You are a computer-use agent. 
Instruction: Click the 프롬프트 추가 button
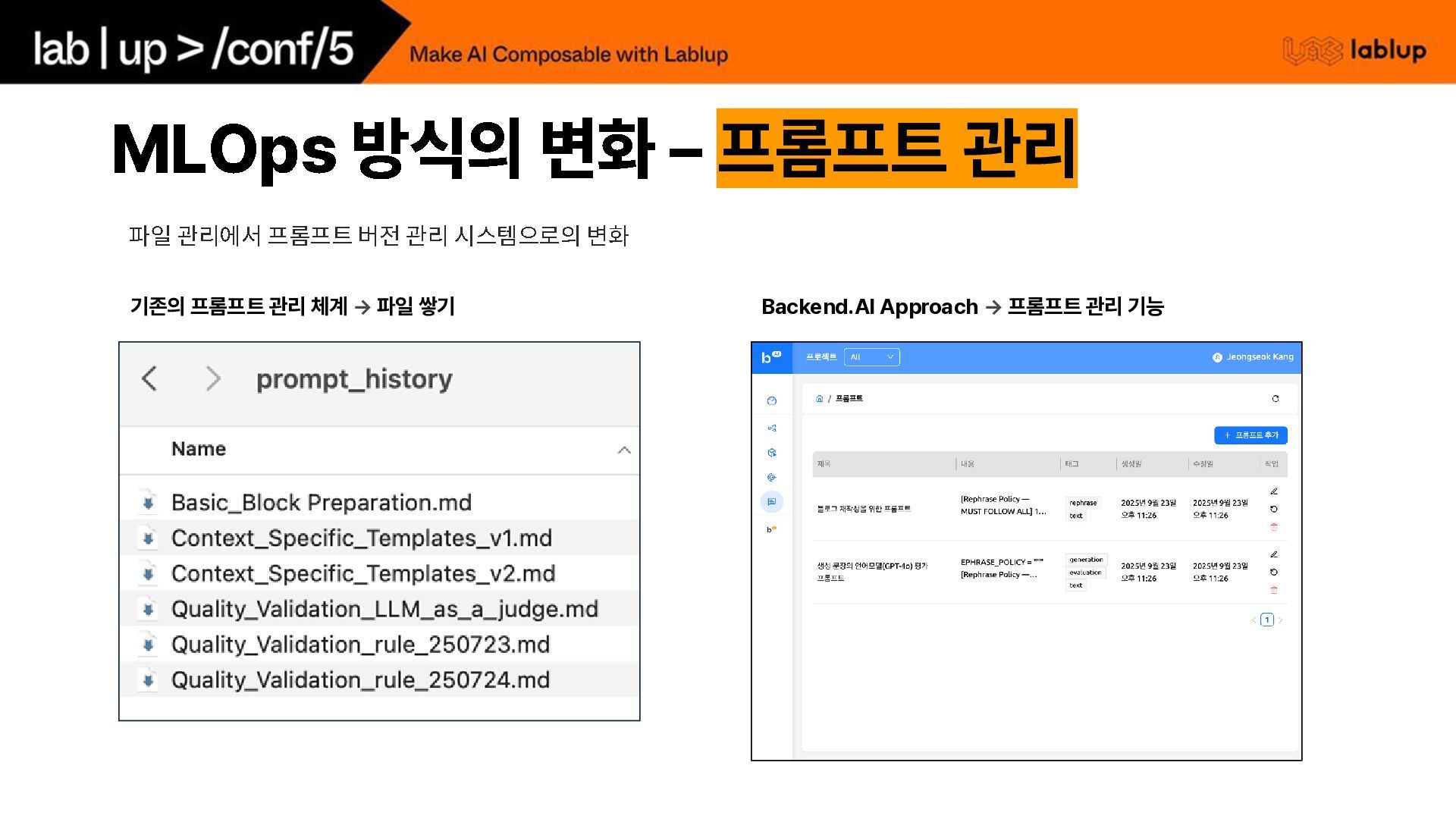point(1250,435)
